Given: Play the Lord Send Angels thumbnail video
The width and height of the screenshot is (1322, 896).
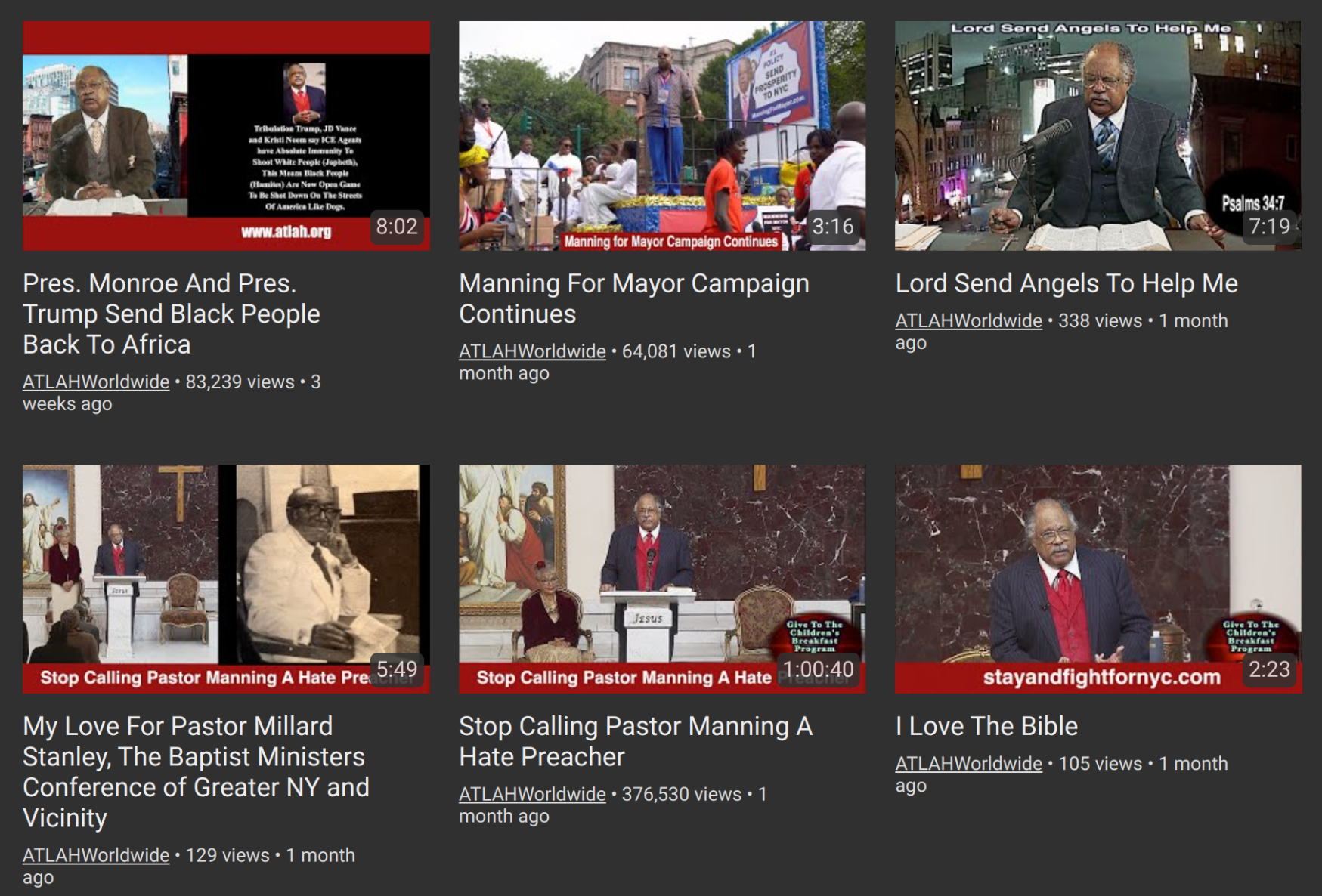Looking at the screenshot, I should [x=1098, y=136].
